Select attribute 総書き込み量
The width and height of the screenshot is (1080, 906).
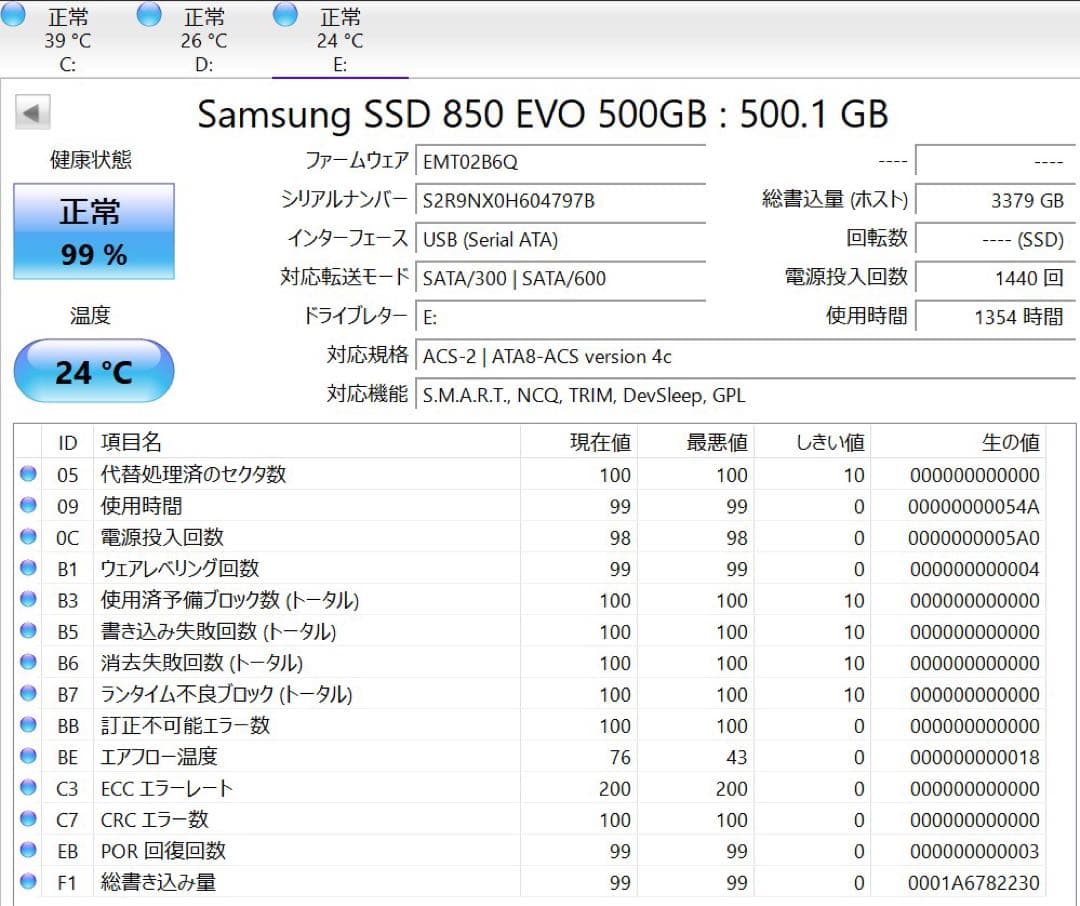[x=158, y=882]
